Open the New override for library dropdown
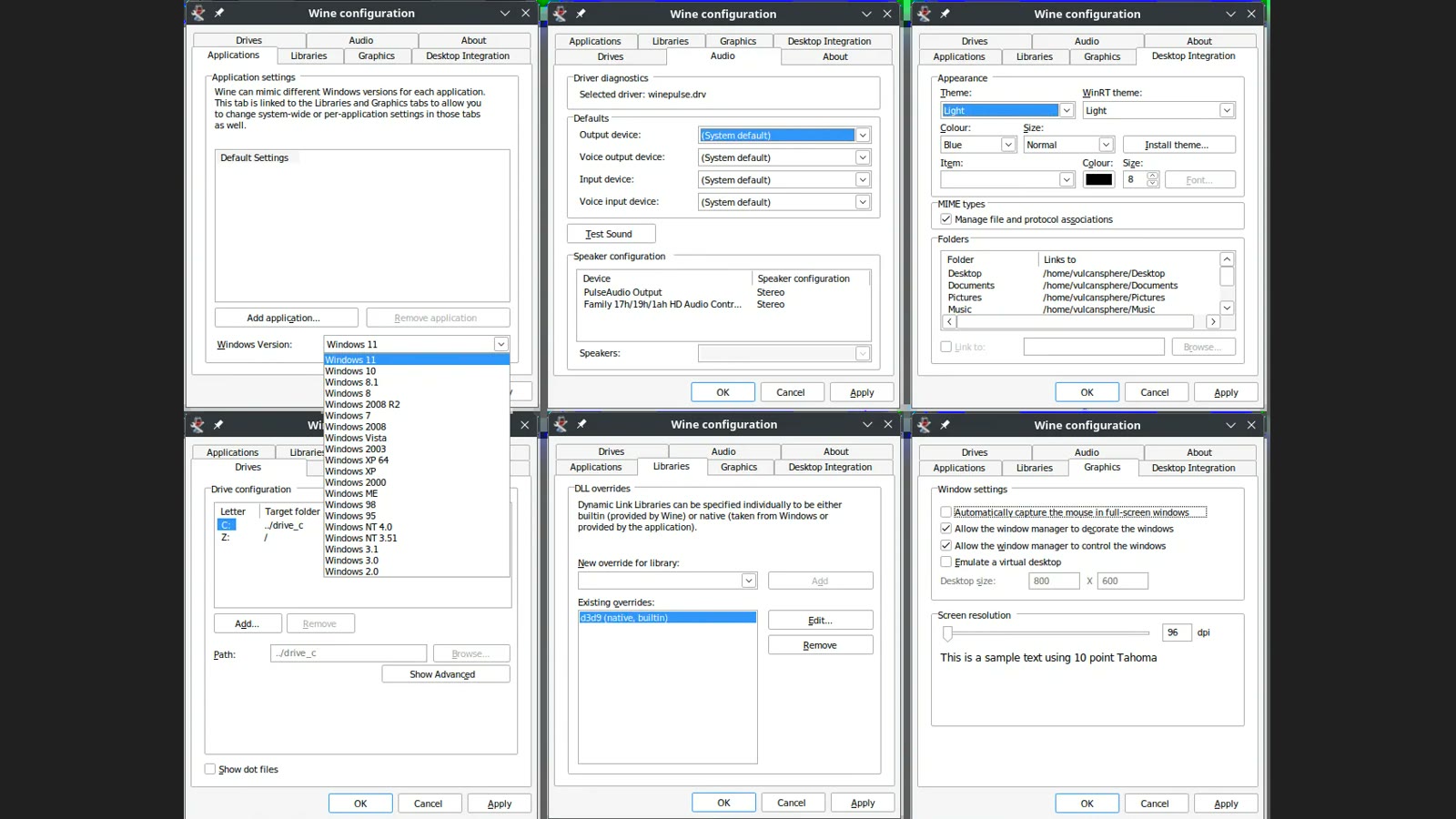The width and height of the screenshot is (1456, 819). 749,581
